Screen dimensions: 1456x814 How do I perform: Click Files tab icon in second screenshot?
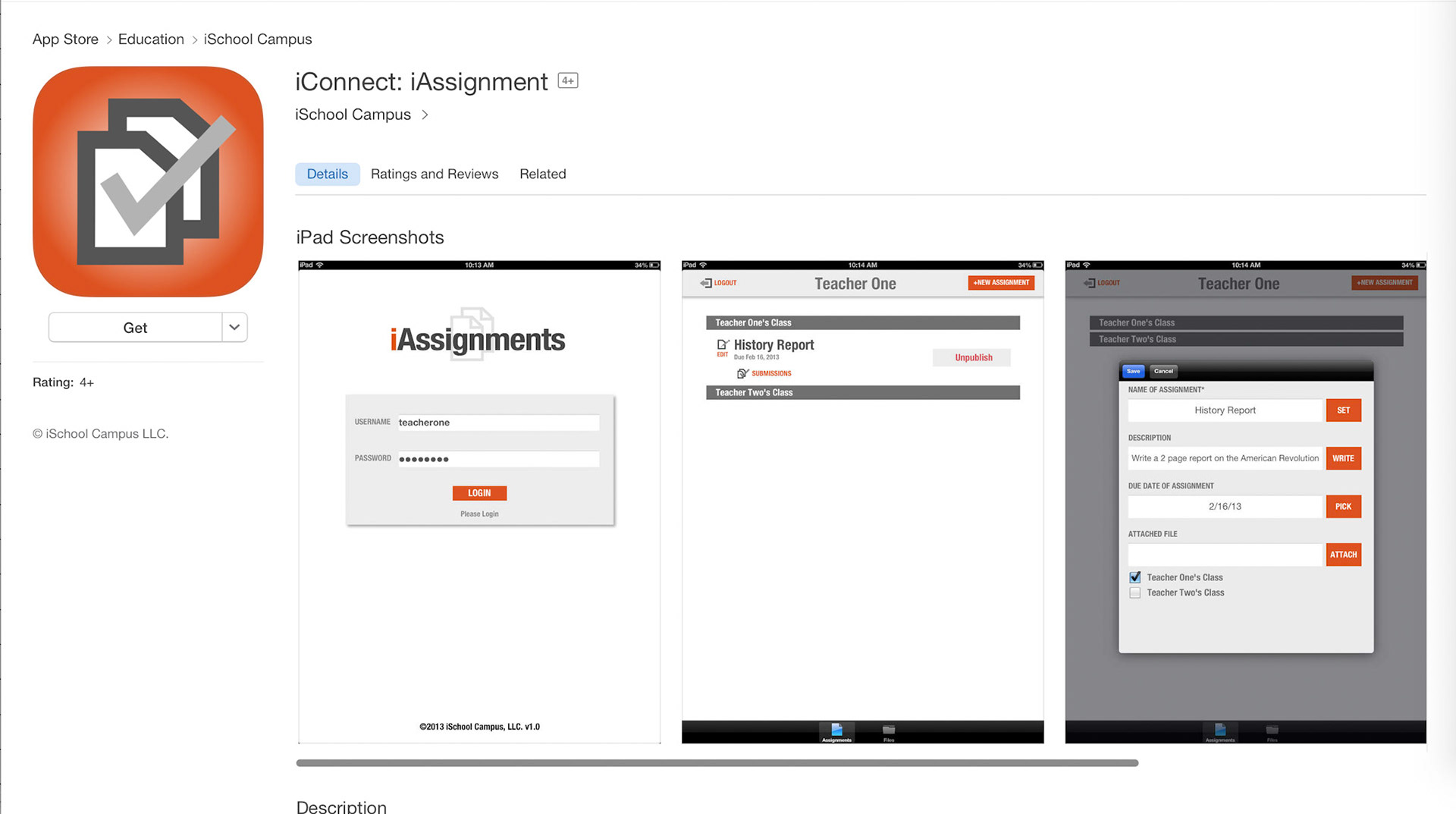[x=889, y=732]
